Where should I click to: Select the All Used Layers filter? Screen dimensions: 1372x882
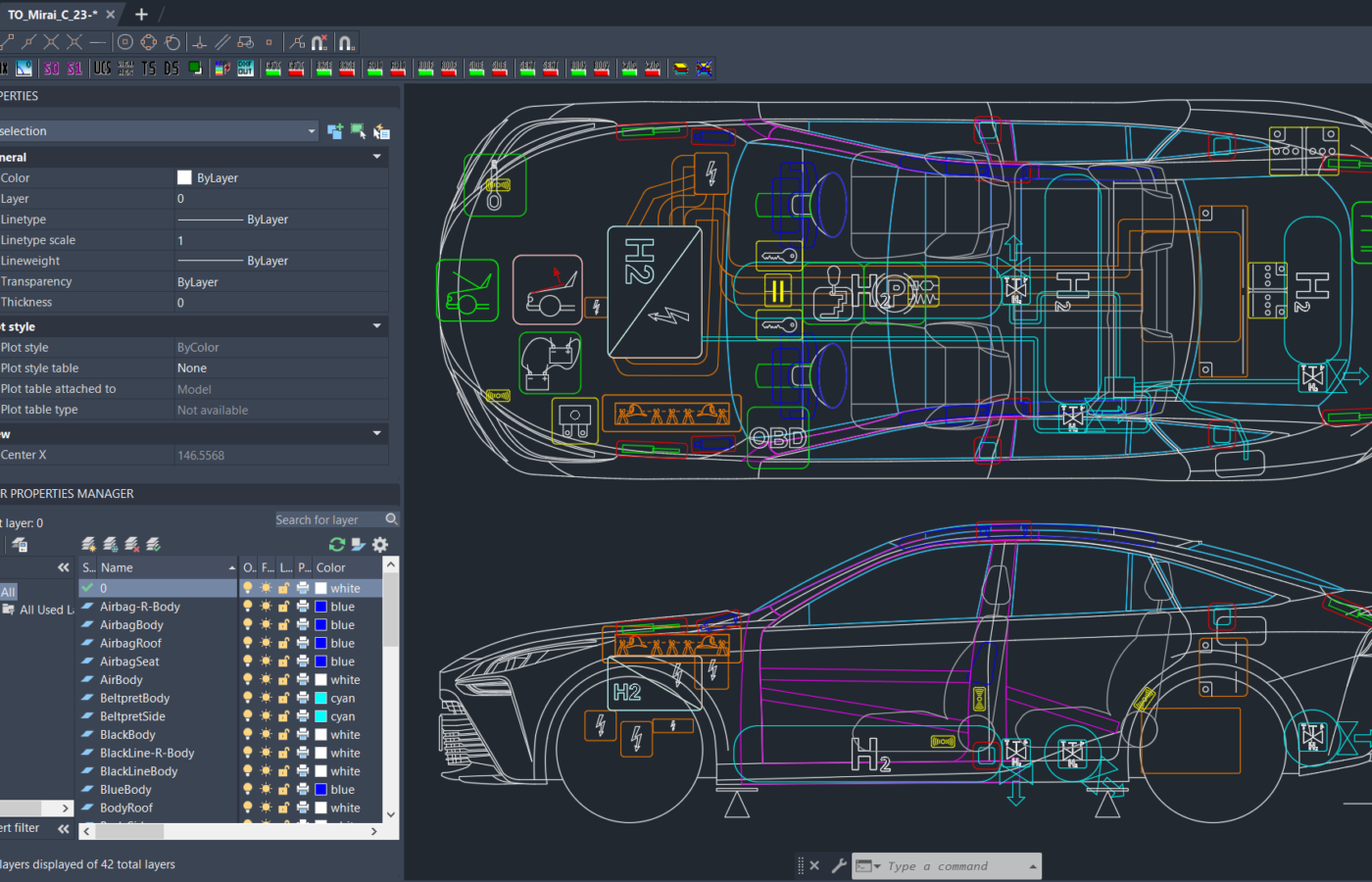point(45,610)
